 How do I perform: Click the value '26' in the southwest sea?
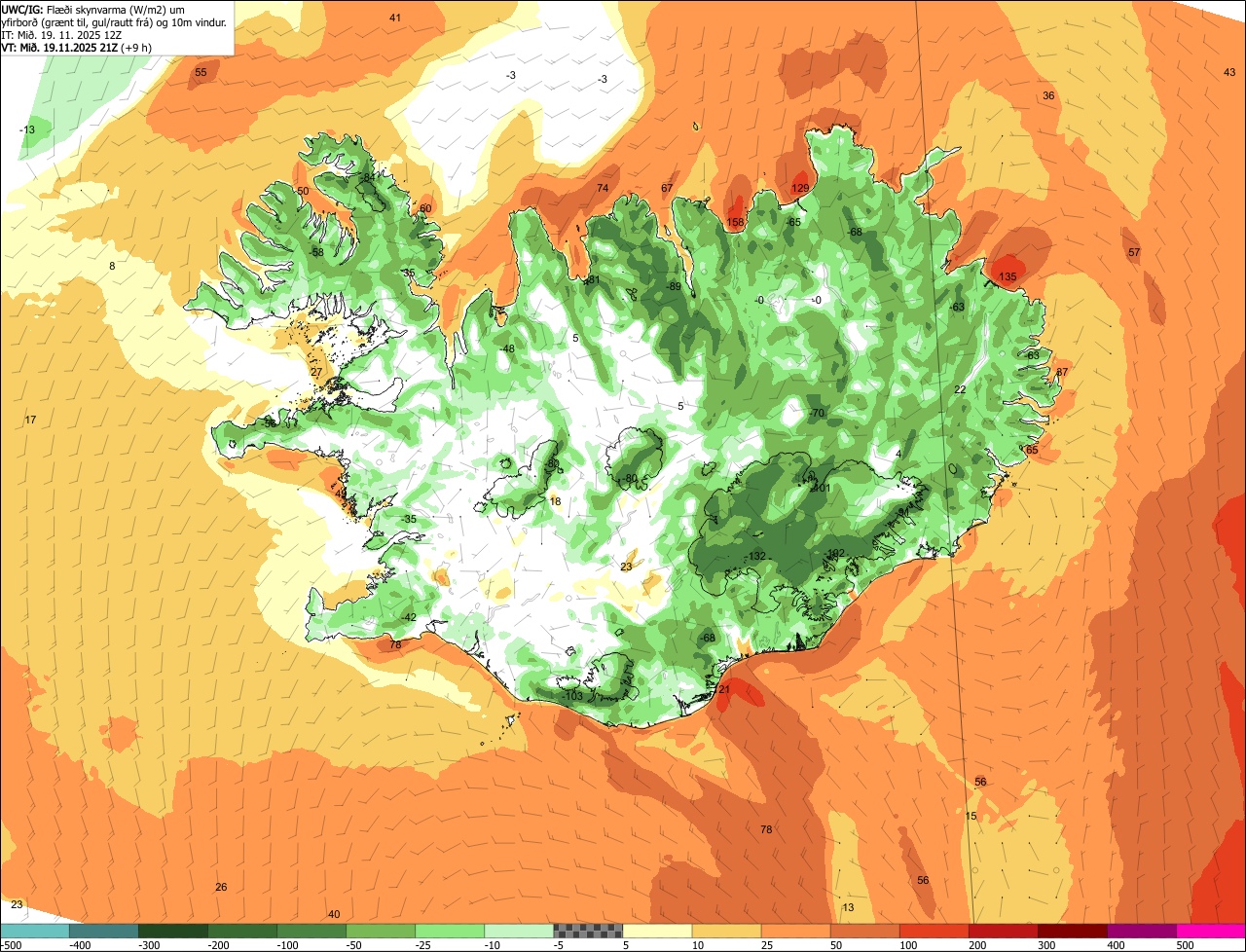[x=221, y=887]
